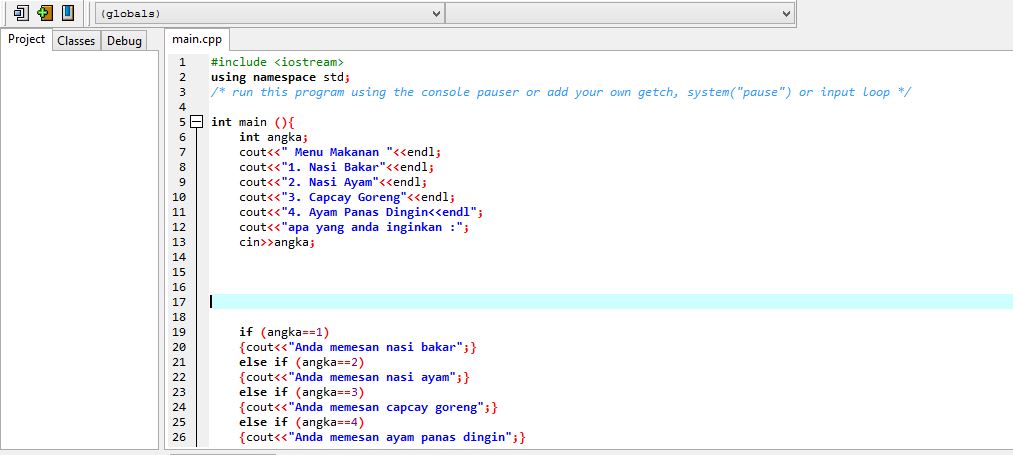Screen dimensions: 1013x455
Task: Click the '"Anda memesan nasi bakar"' string
Action: 375,346
